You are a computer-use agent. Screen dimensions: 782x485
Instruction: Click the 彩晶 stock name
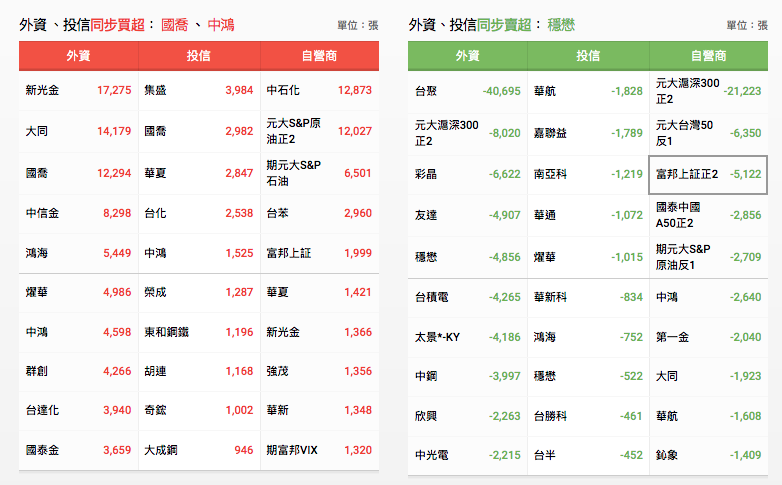coord(426,174)
